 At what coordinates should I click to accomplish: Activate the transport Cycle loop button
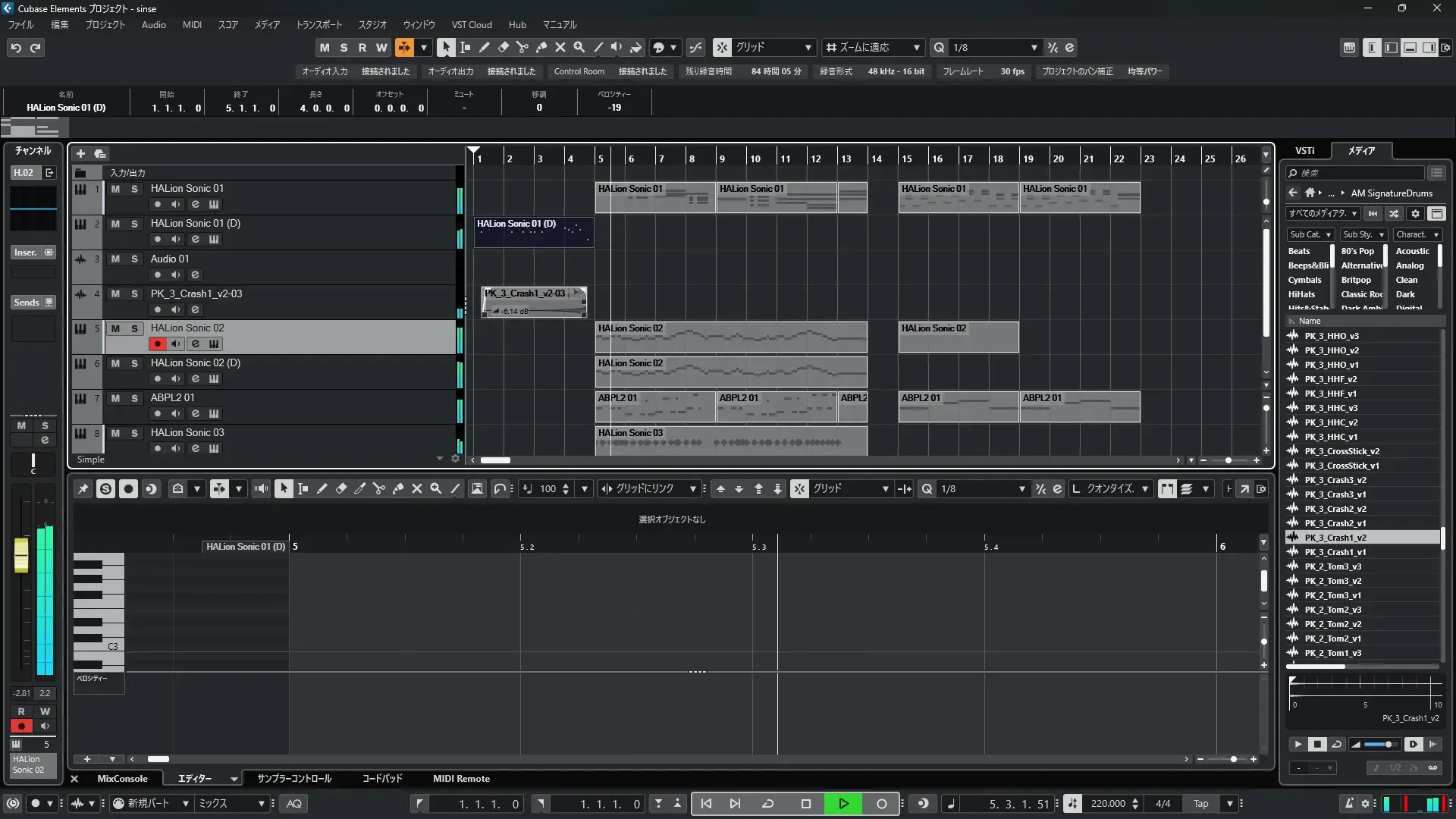pos(767,804)
